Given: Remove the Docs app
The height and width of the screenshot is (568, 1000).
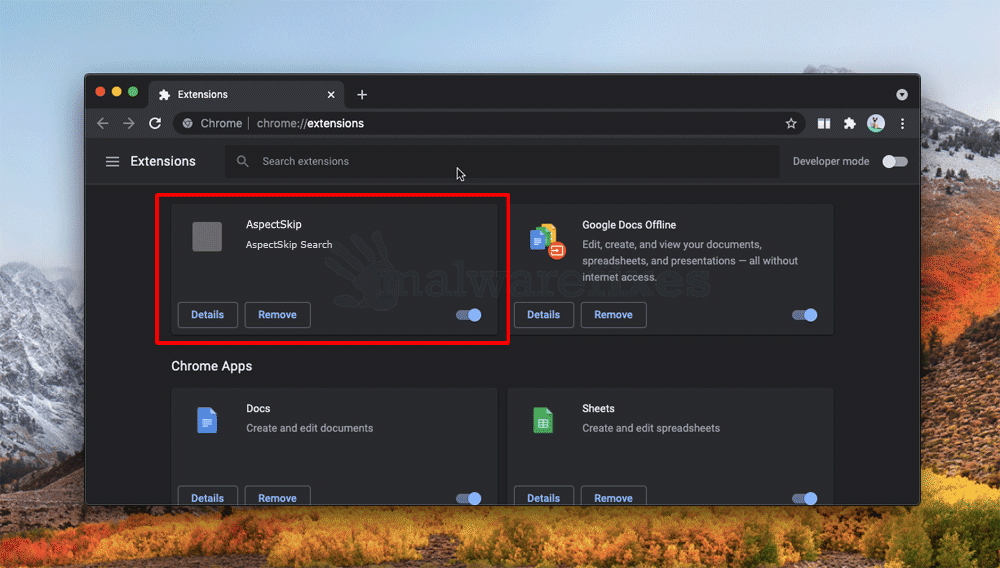Looking at the screenshot, I should tap(277, 497).
